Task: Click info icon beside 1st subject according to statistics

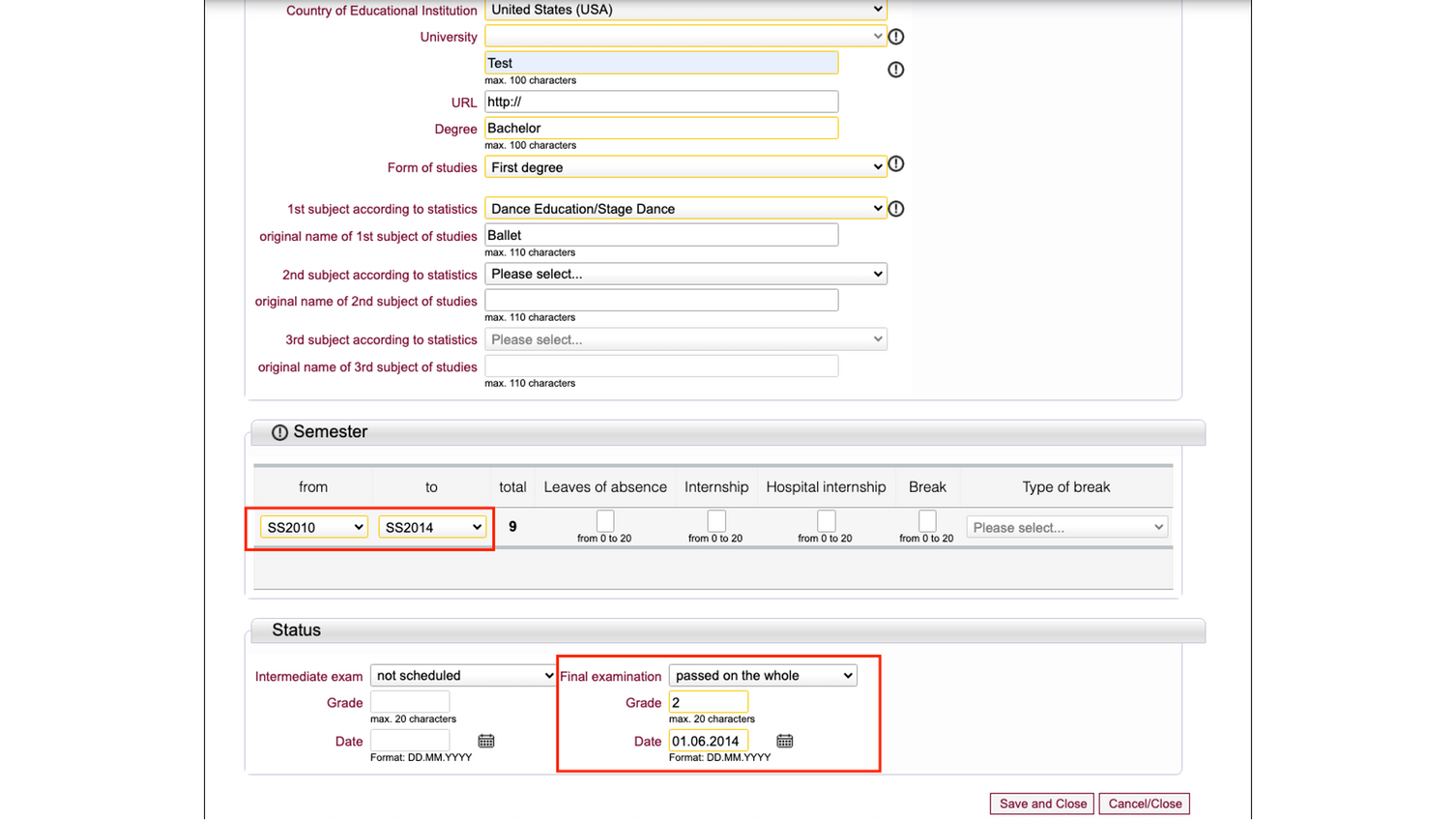Action: tap(896, 209)
